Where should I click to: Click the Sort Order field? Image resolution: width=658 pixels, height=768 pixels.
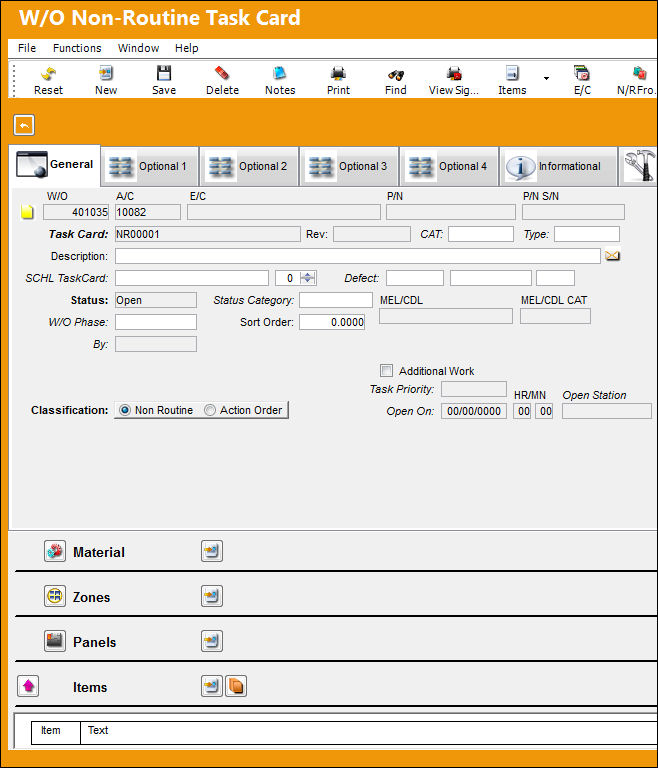(332, 322)
